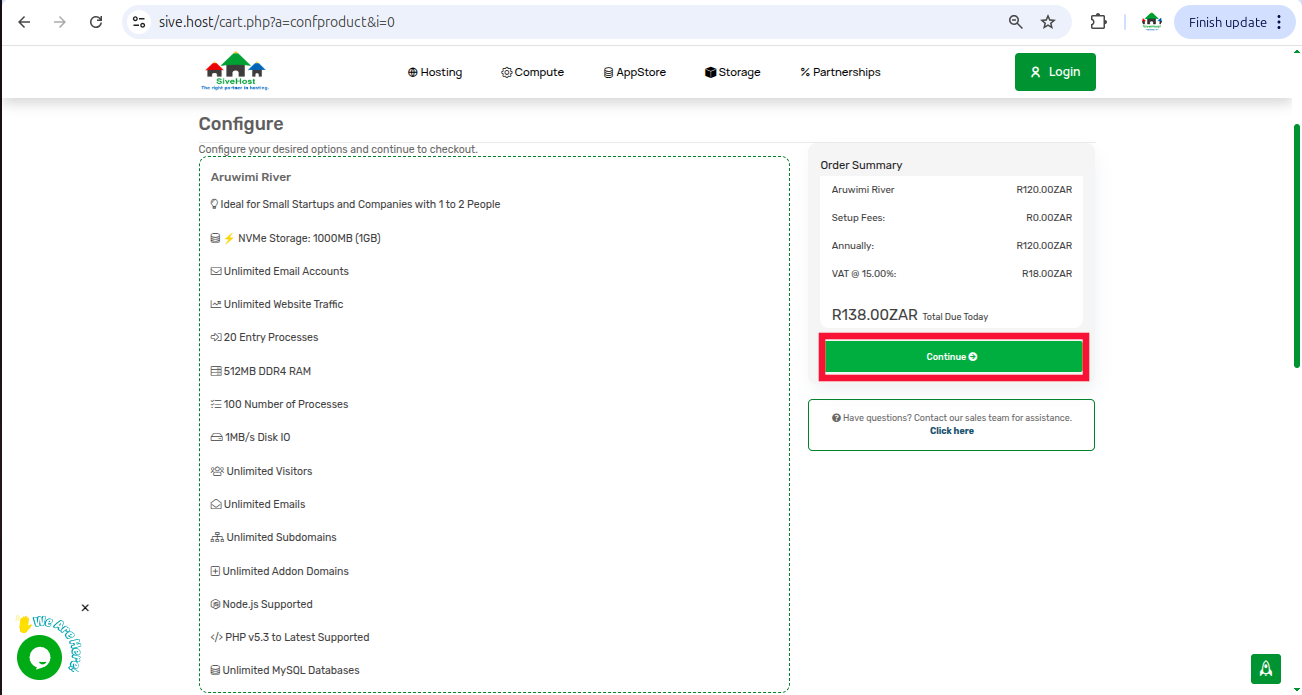Dismiss the chat widget with the X
This screenshot has width=1302, height=695.
click(x=85, y=608)
